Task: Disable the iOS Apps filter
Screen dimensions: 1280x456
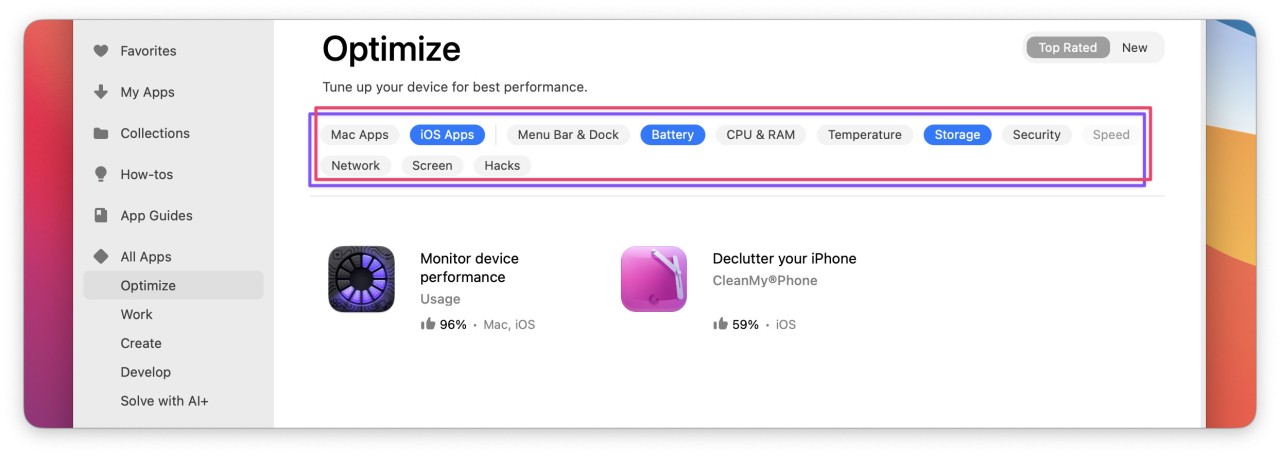Action: tap(447, 135)
